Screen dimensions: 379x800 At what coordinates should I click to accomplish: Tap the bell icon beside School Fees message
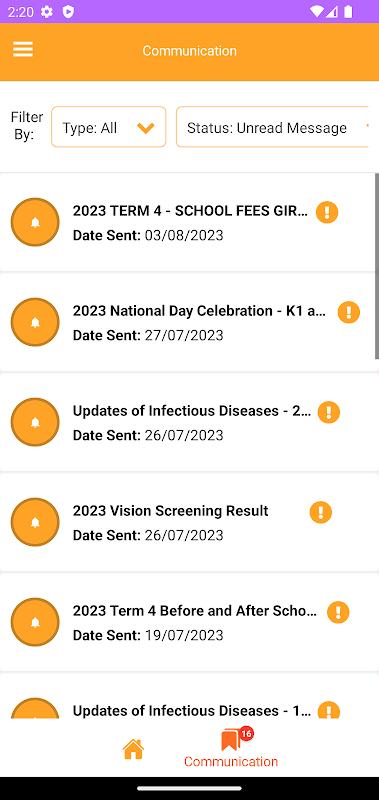point(35,222)
